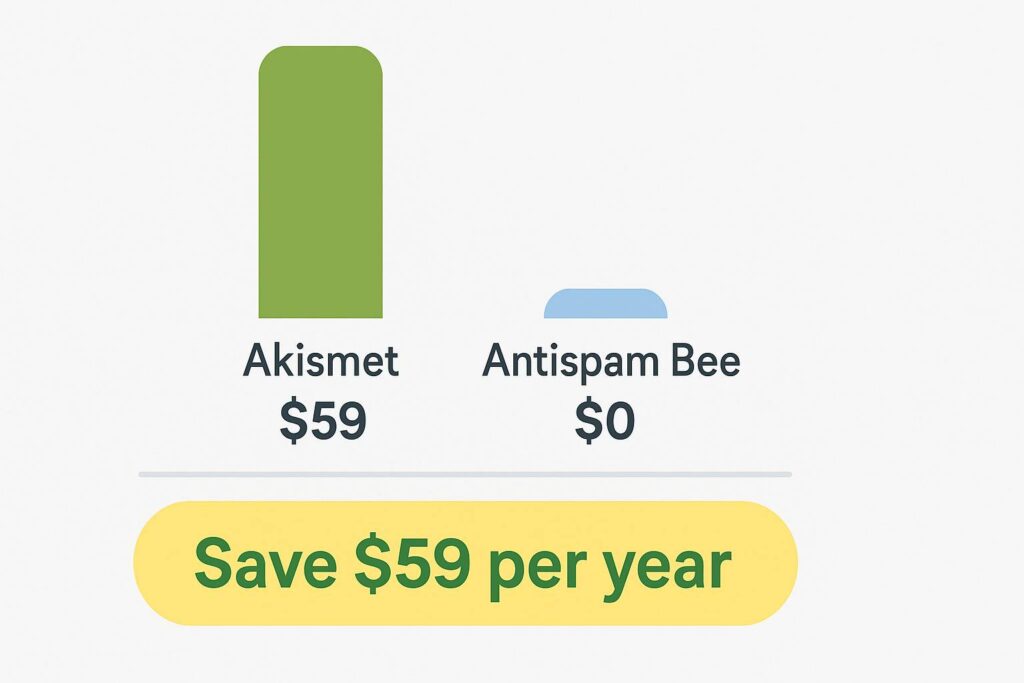Viewport: 1024px width, 683px height.
Task: Click the rounded top of the blue bar
Action: click(605, 294)
